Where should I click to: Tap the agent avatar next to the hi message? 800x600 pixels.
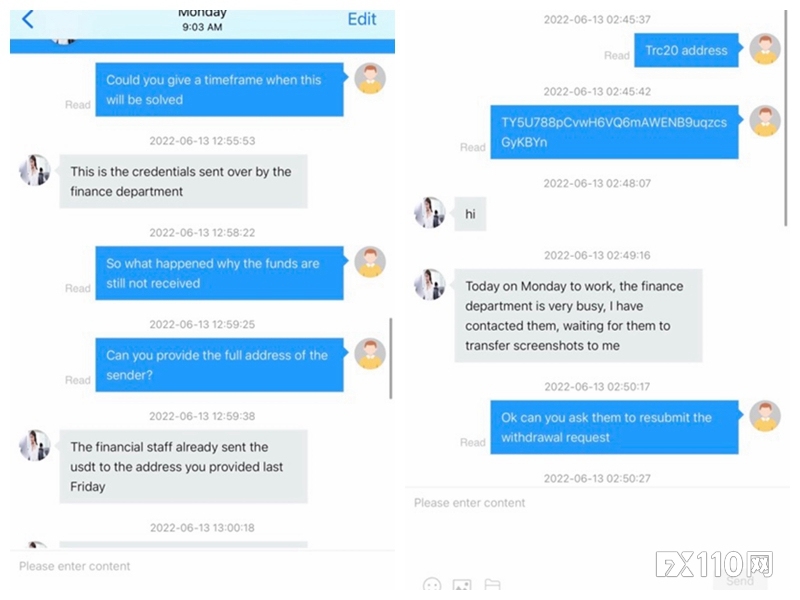[x=430, y=213]
